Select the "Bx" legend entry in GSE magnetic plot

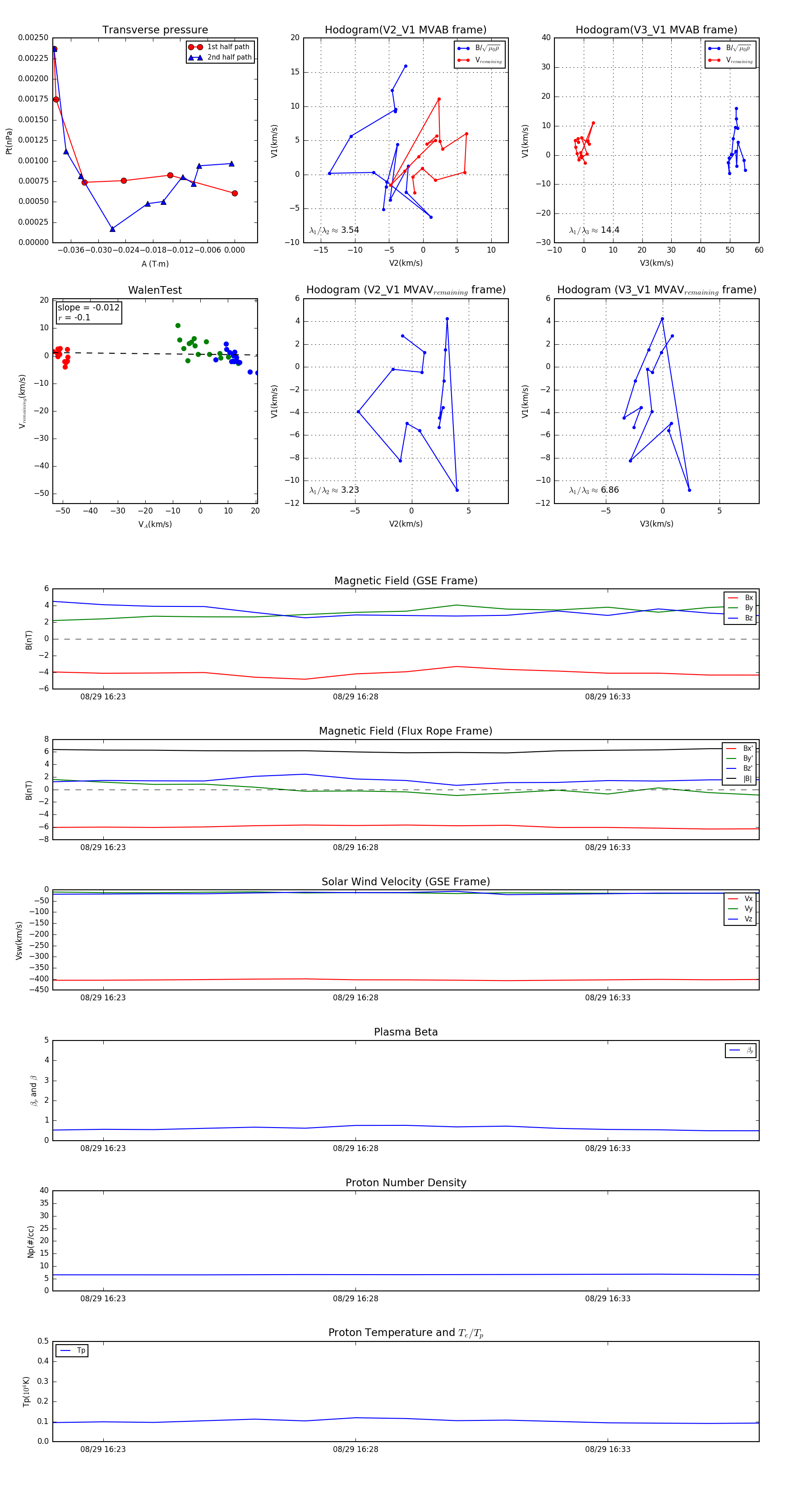coord(740,598)
